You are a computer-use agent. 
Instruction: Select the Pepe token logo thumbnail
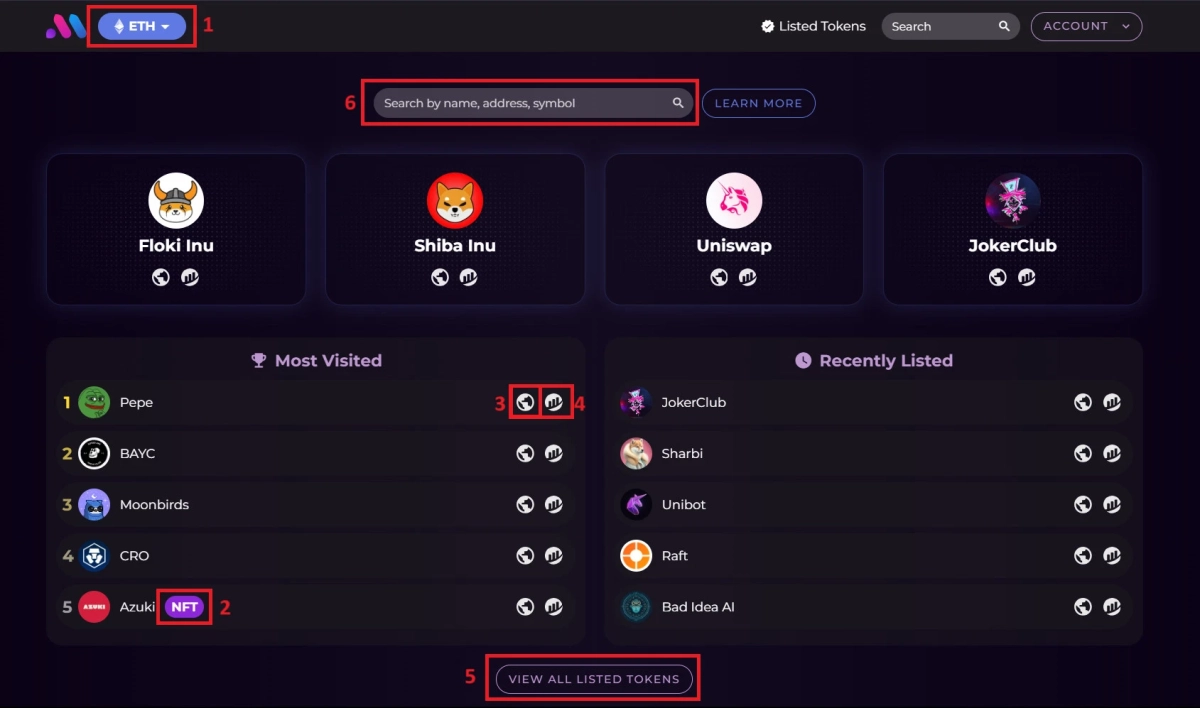click(x=92, y=402)
